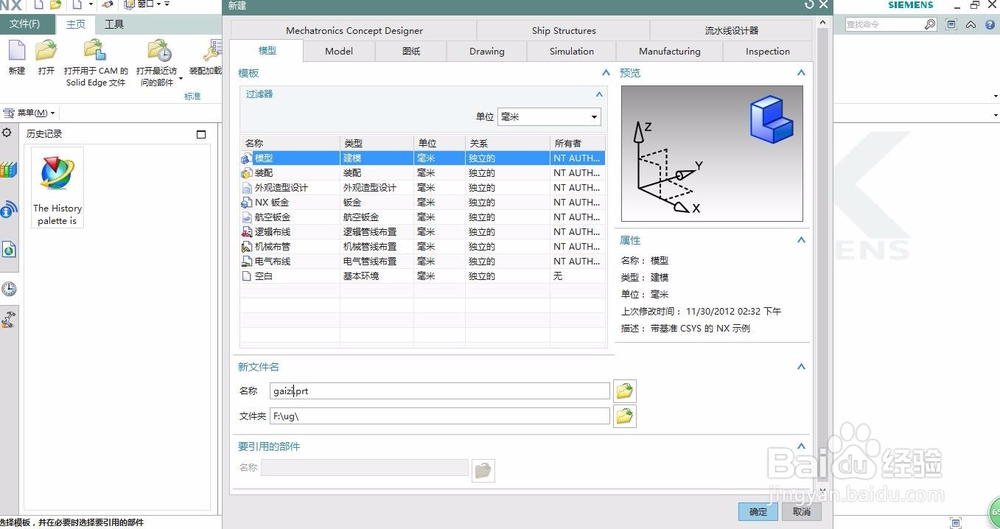The height and width of the screenshot is (529, 1000).
Task: Open the web browser globe icon in sidebar
Action: 8,250
